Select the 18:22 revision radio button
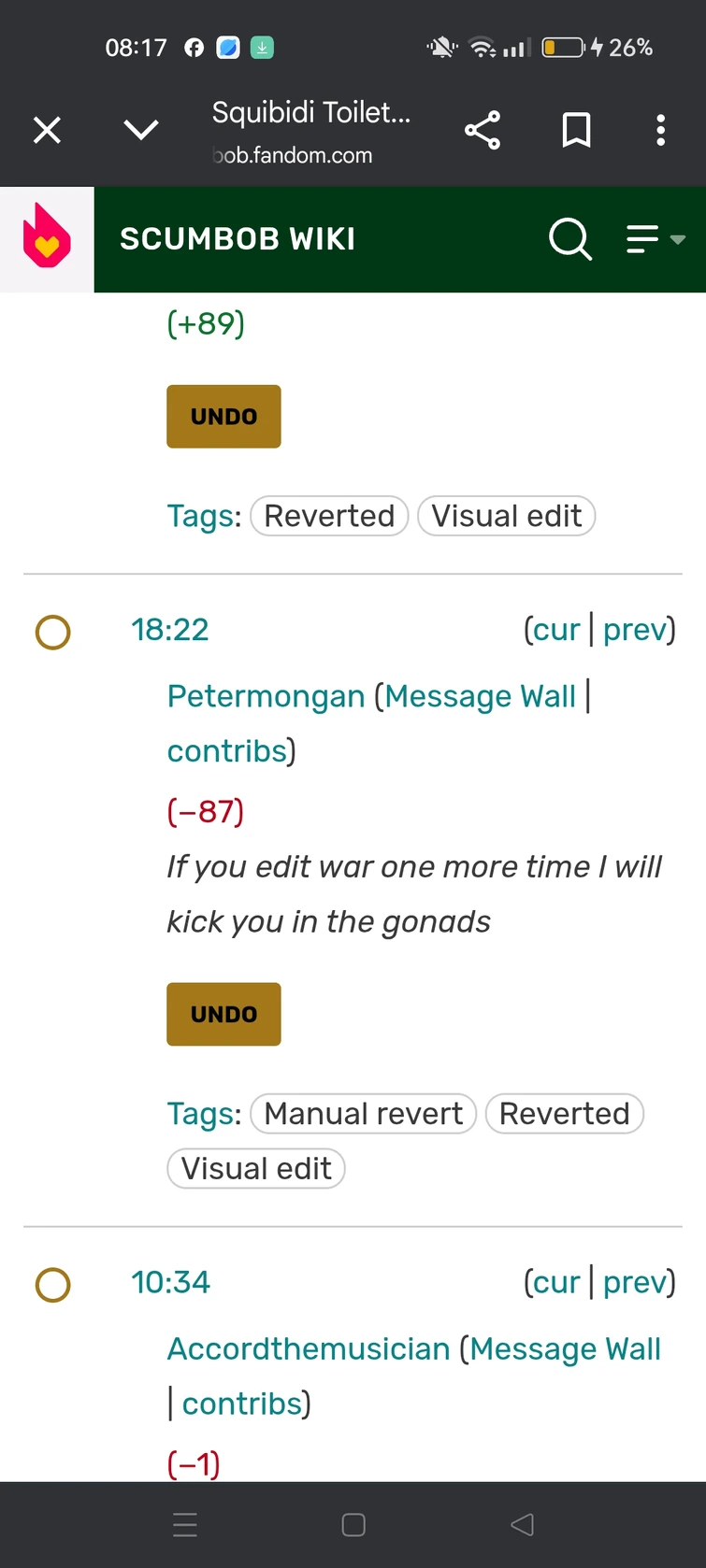 [x=52, y=632]
